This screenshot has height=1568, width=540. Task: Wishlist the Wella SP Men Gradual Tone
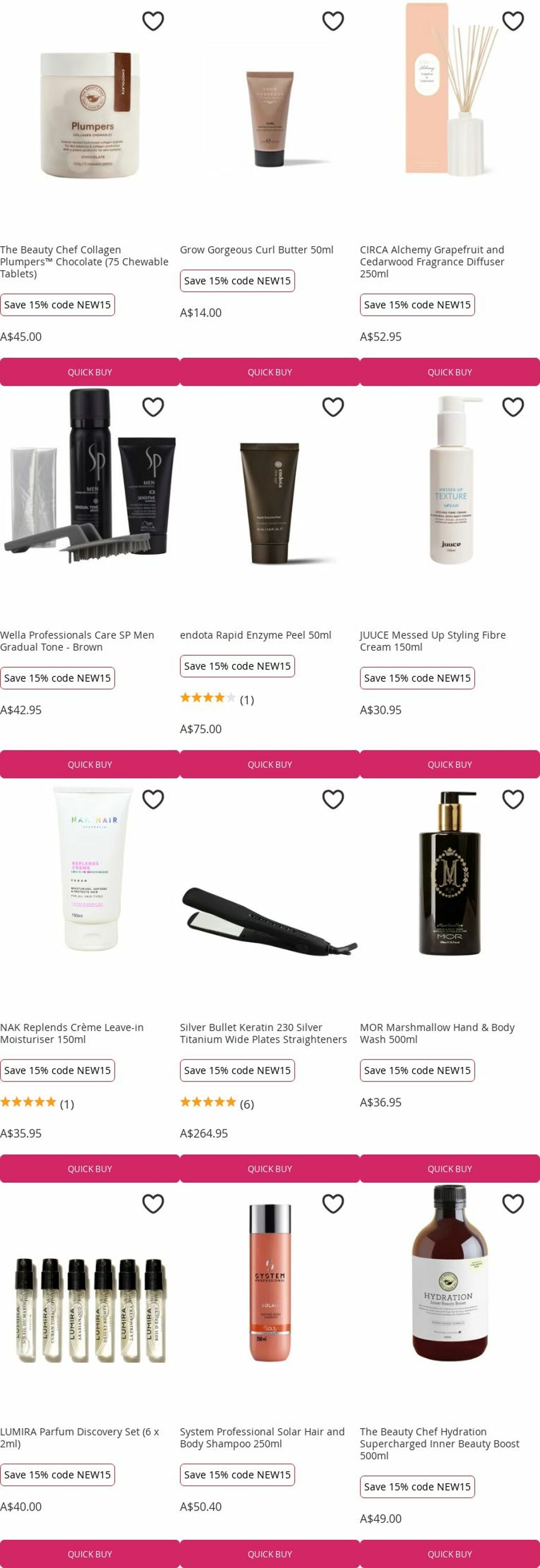click(x=153, y=407)
